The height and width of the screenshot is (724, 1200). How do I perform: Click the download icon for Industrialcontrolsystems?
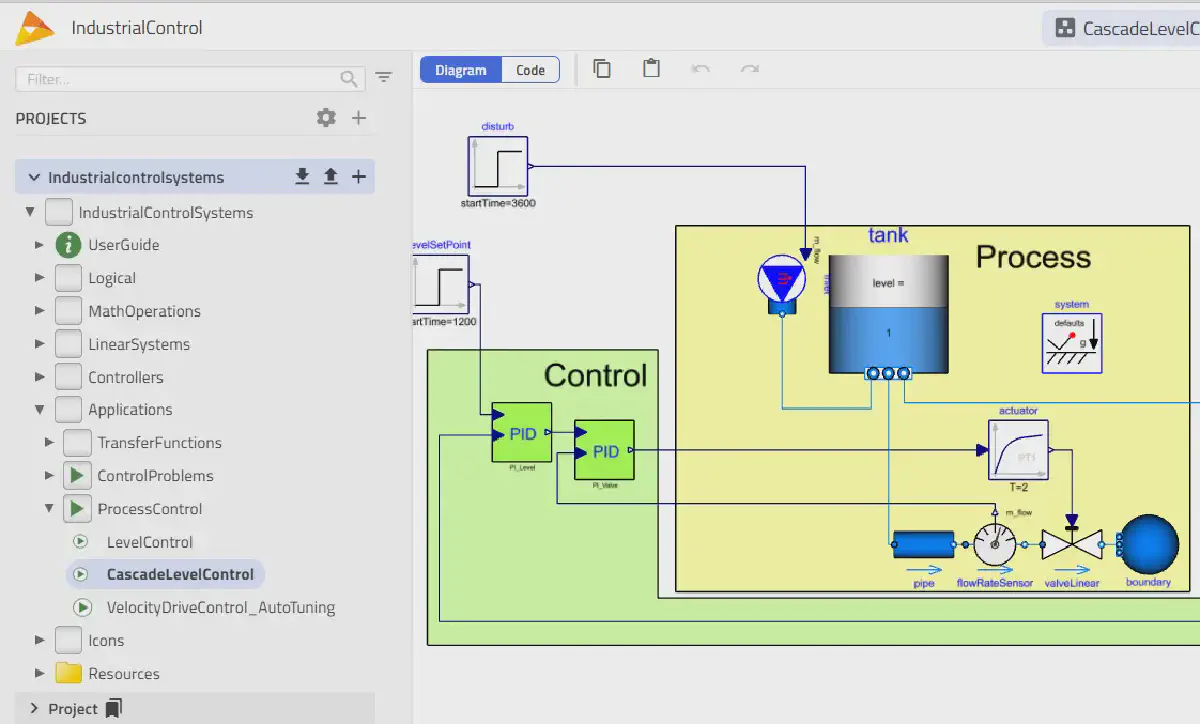pos(303,177)
